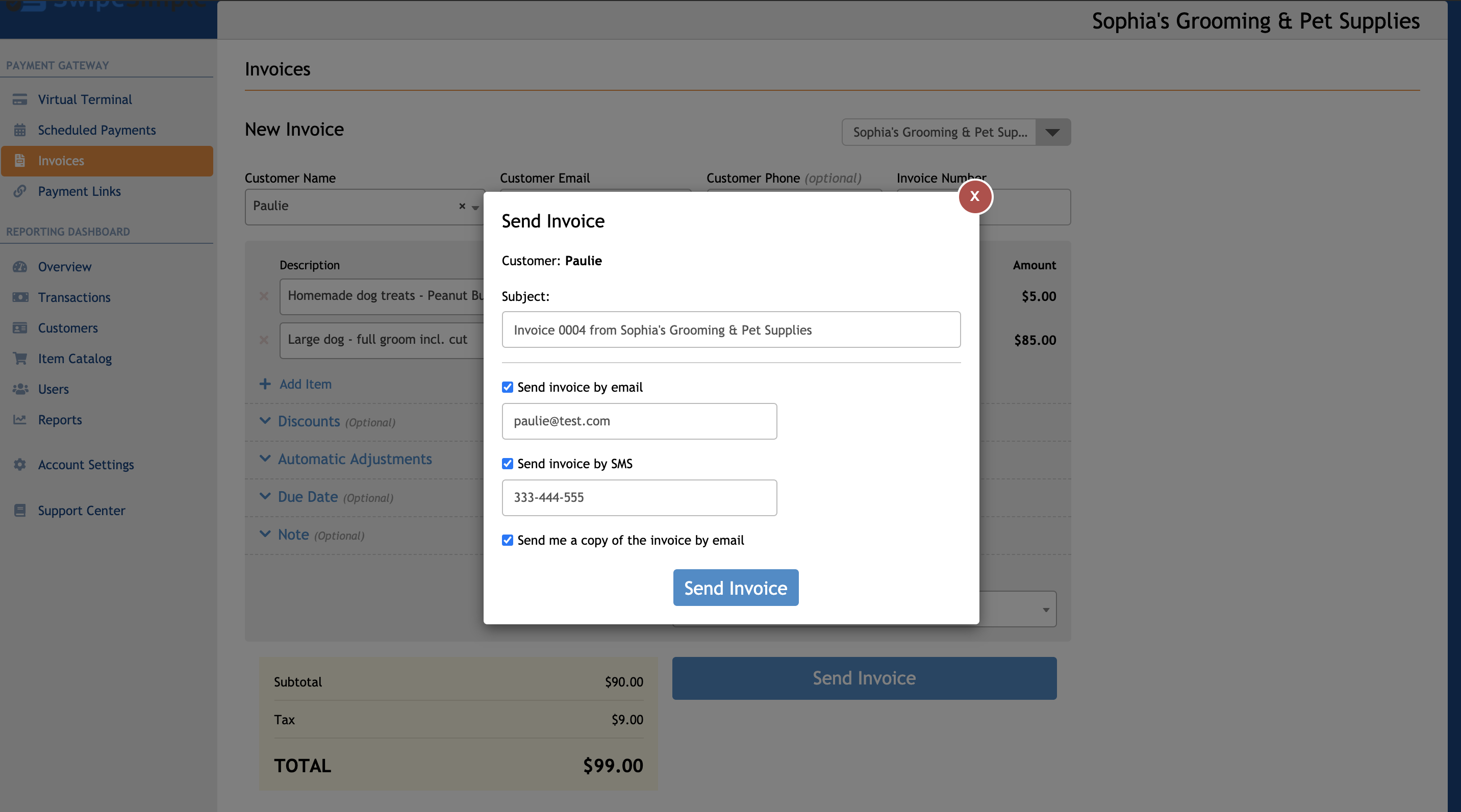
Task: Click the plus icon beside Add Item
Action: point(265,384)
